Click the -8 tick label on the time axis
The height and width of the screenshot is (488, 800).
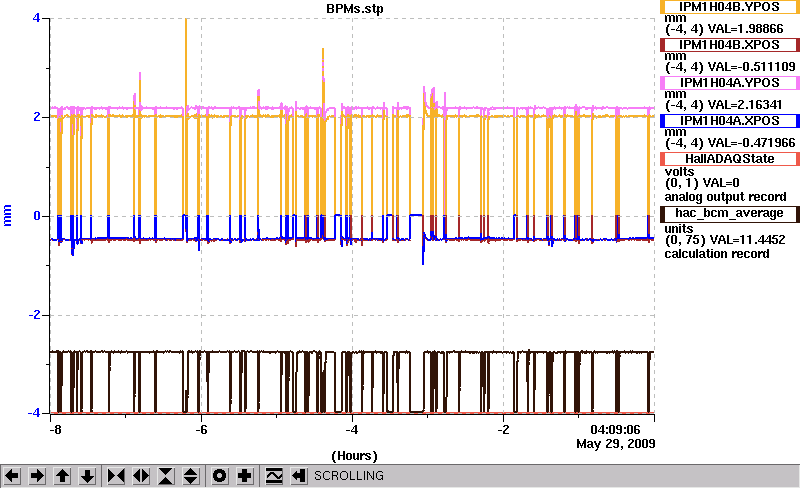[56, 430]
